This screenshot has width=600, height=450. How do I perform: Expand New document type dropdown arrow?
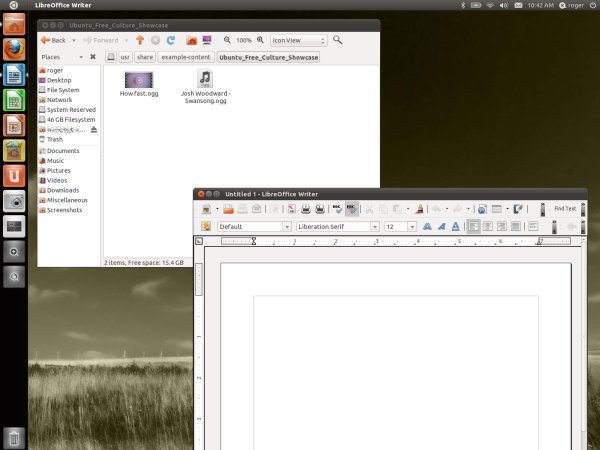[217, 209]
